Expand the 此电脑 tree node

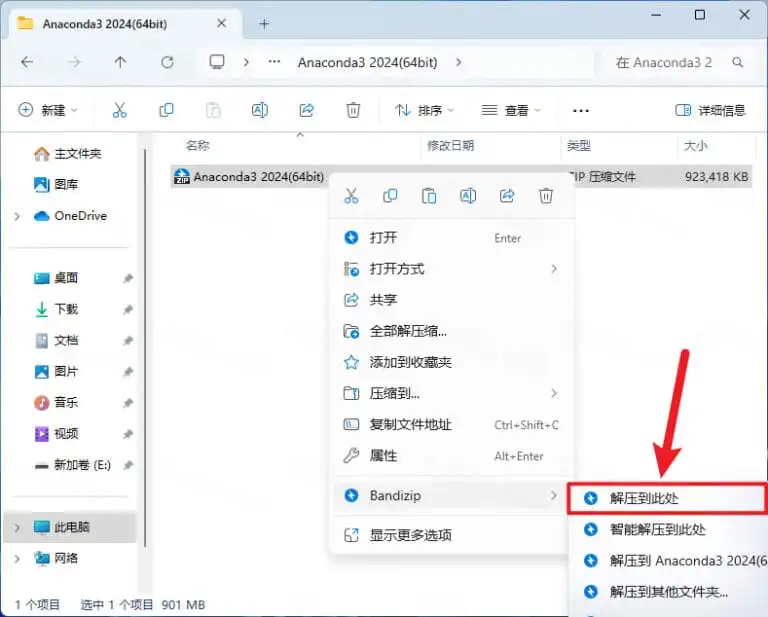point(17,527)
